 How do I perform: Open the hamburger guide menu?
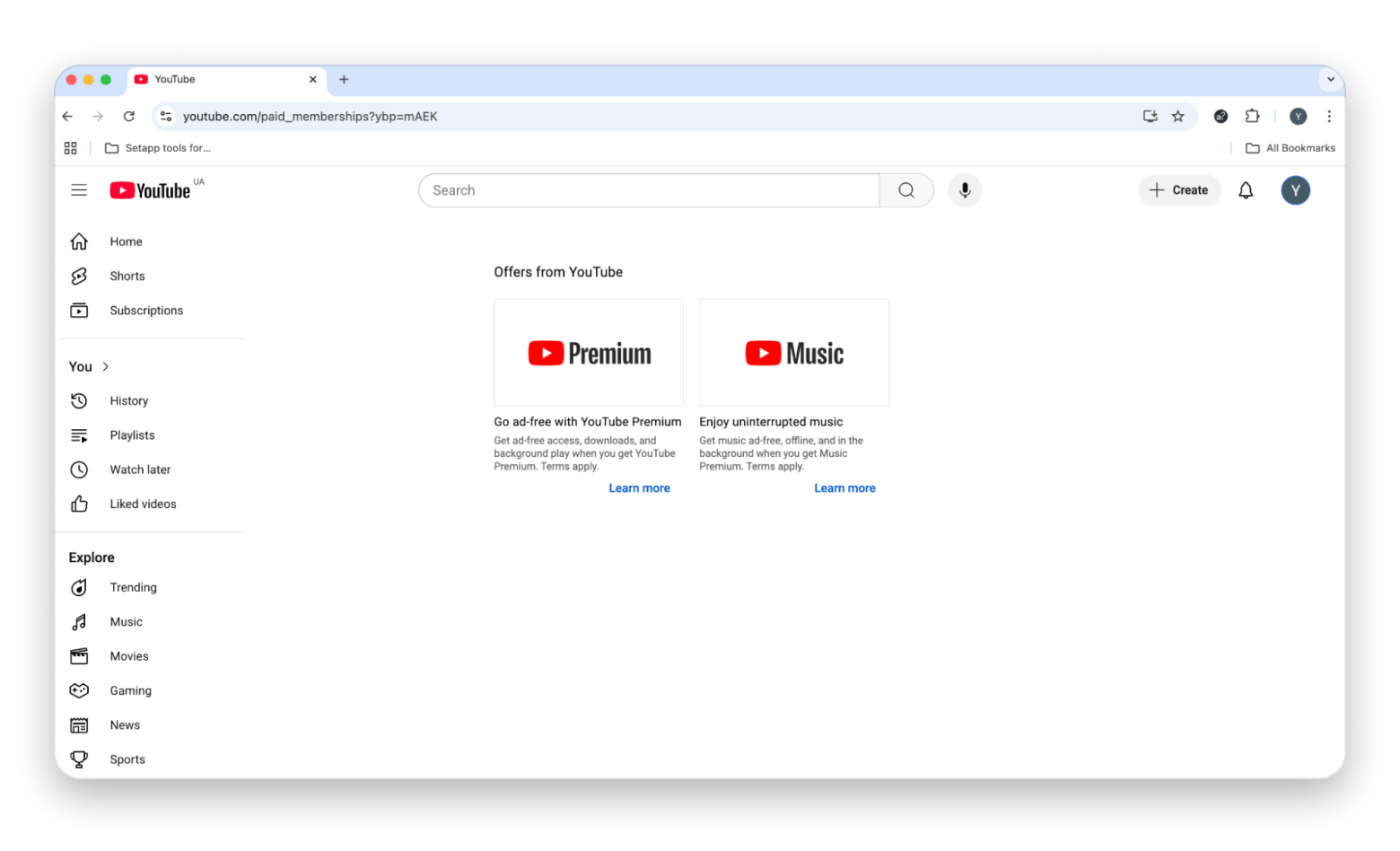coord(79,190)
